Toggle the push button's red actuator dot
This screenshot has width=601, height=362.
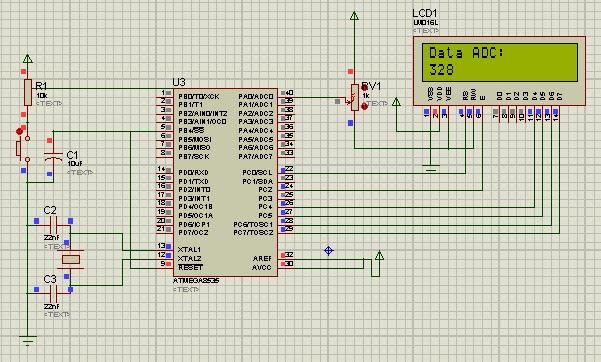click(19, 132)
